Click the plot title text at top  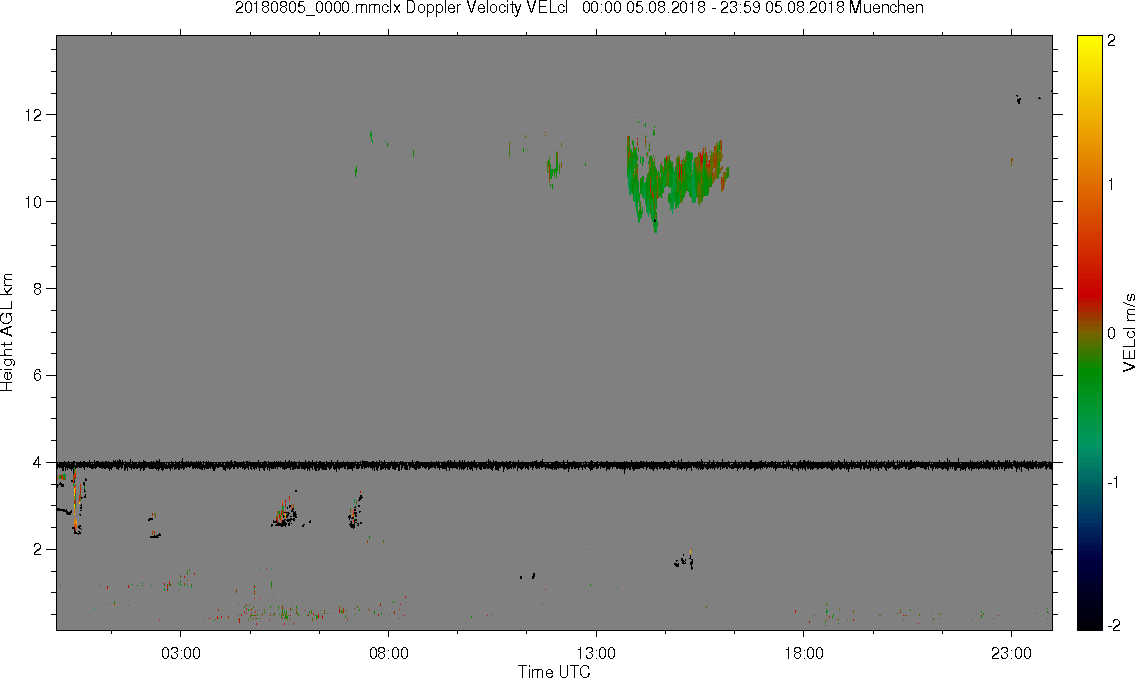click(x=579, y=8)
